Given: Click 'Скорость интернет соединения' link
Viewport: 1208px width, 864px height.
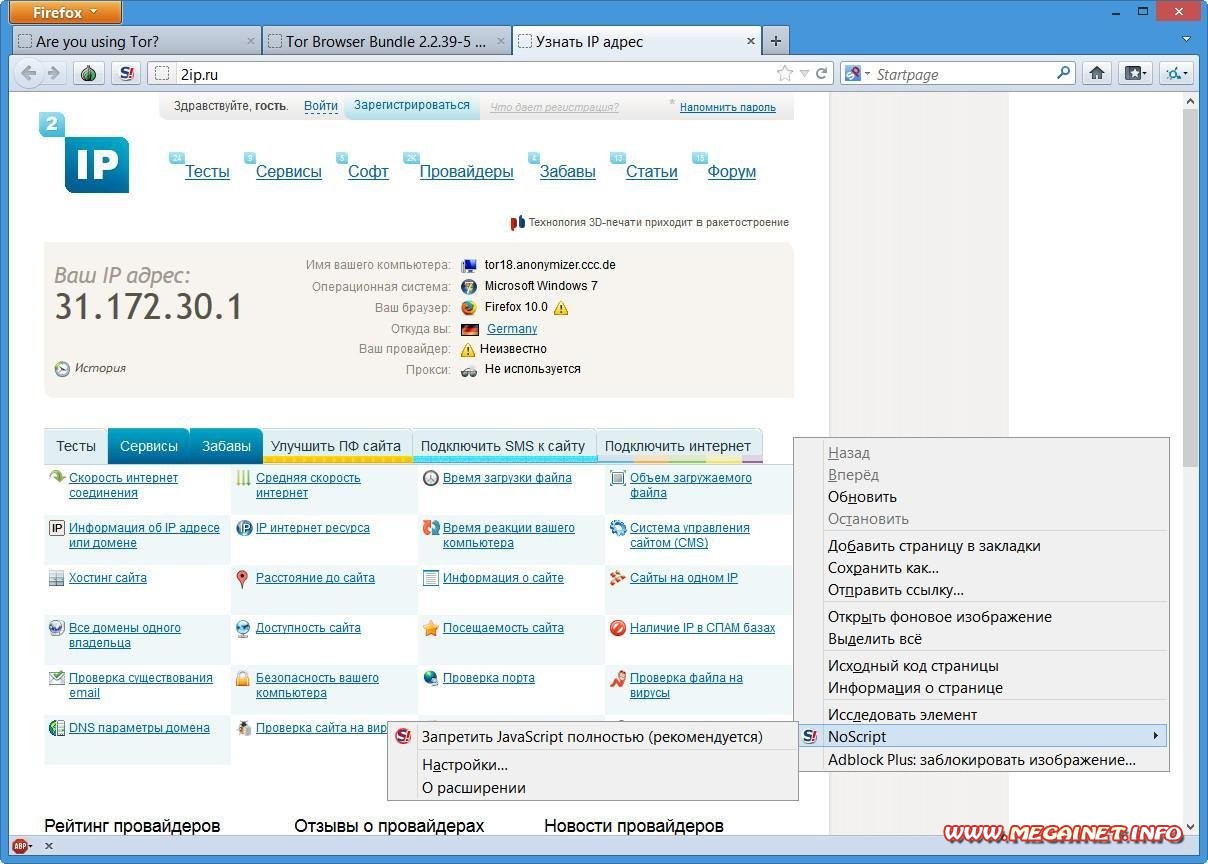Looking at the screenshot, I should [123, 485].
